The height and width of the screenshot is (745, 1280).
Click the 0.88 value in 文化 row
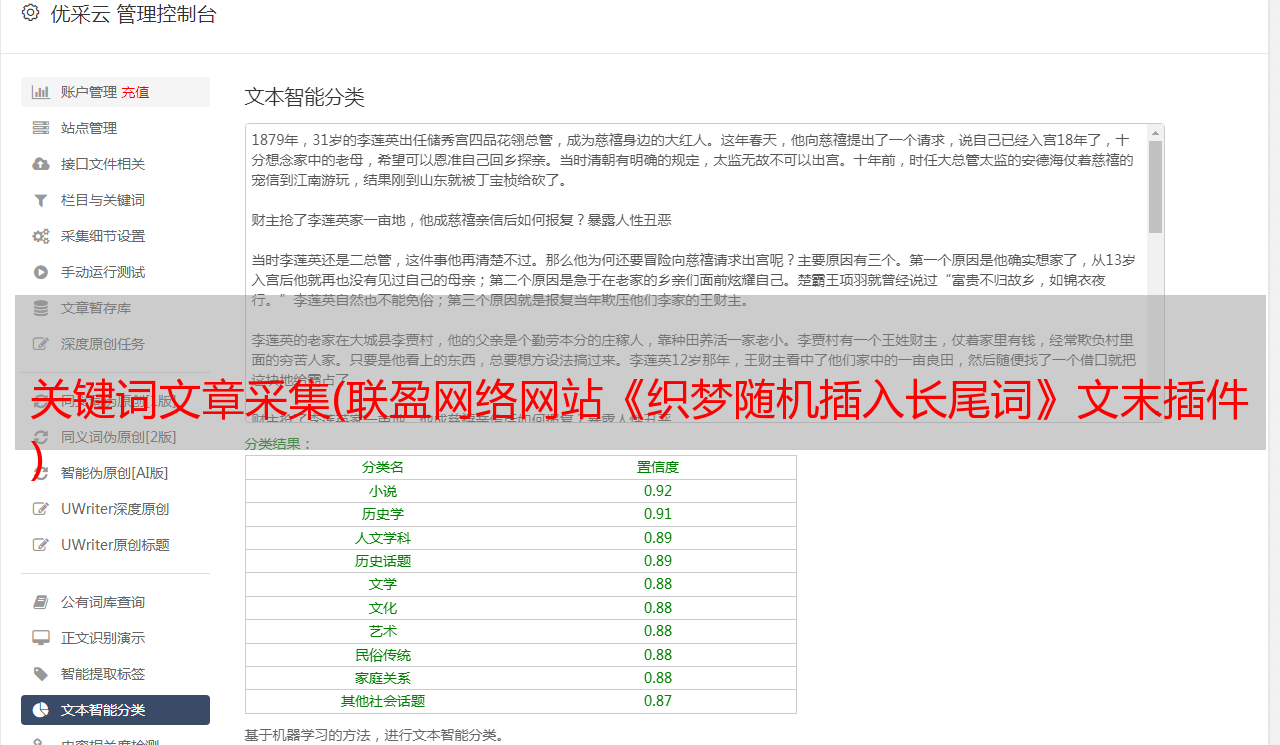pos(658,608)
